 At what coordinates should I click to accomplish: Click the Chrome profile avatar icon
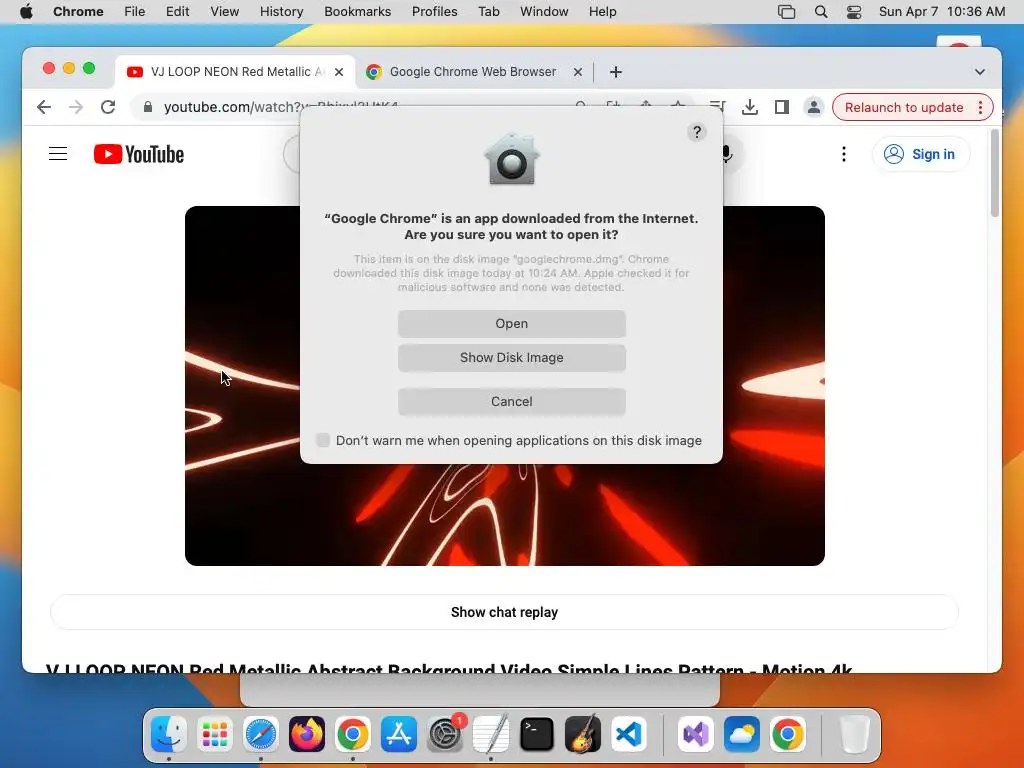814,107
